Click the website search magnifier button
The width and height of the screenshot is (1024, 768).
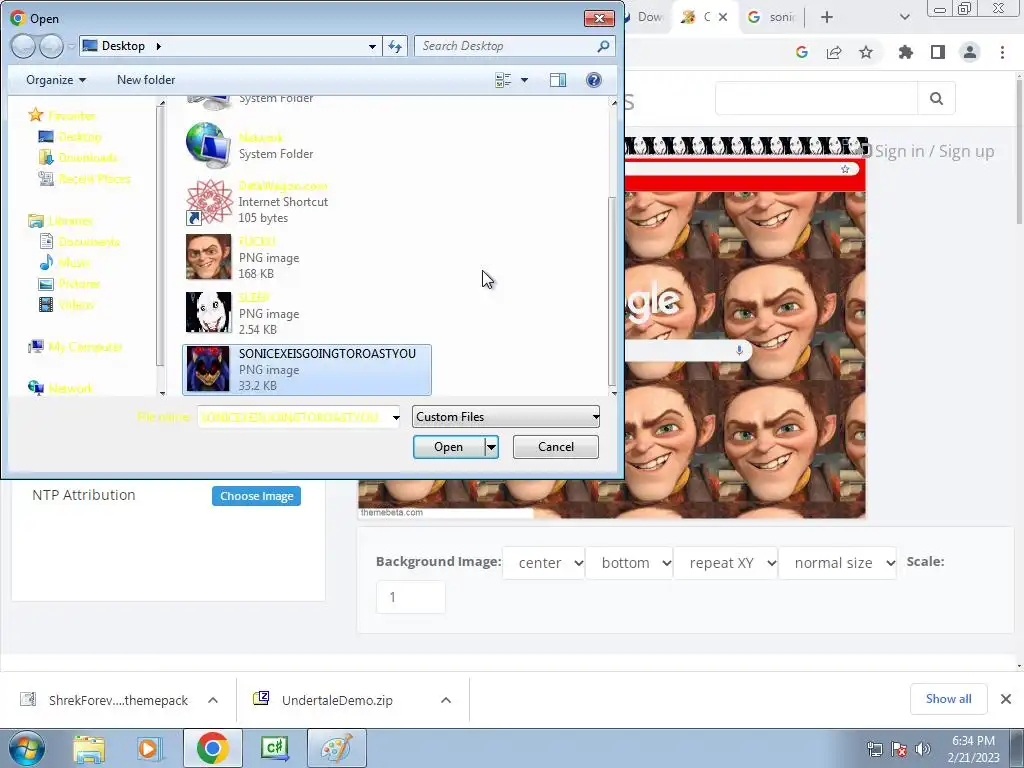tap(936, 99)
